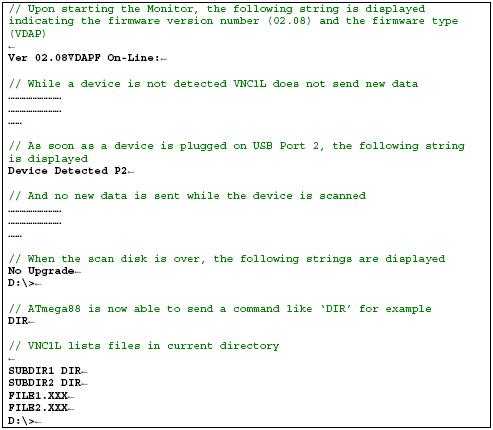Click the first 'D:\>' prompt line
Screen dimensions: 493x430
pyautogui.click(x=21, y=283)
